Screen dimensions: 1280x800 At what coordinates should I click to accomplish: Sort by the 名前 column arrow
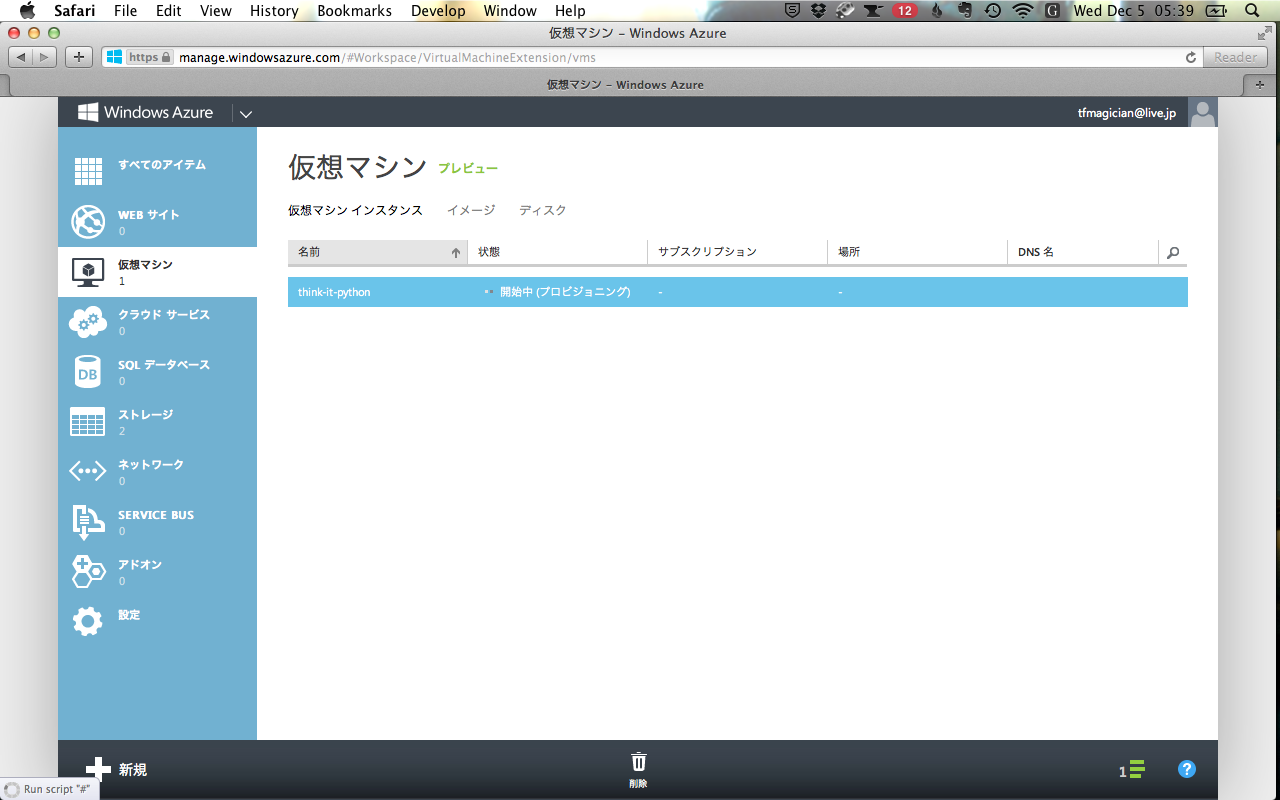456,253
